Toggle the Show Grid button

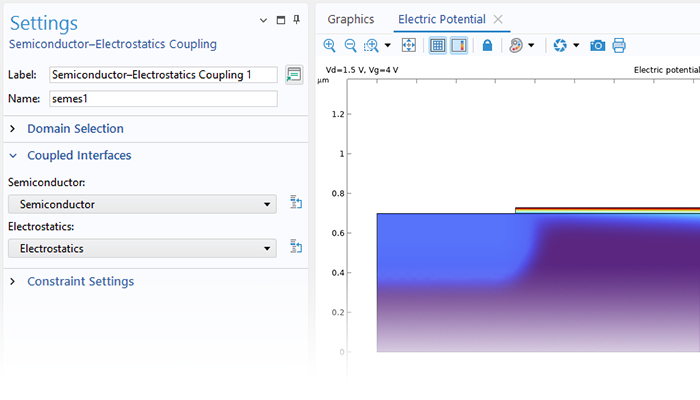click(x=438, y=45)
